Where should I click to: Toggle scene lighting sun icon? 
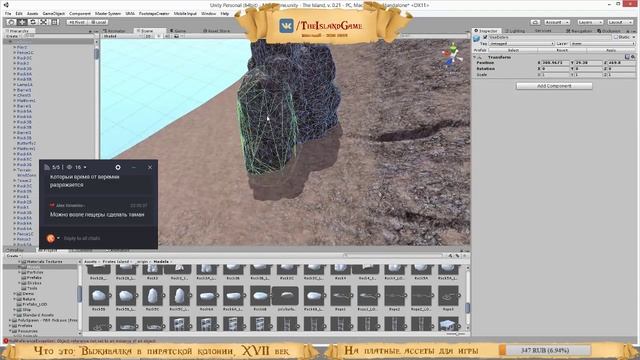point(158,36)
